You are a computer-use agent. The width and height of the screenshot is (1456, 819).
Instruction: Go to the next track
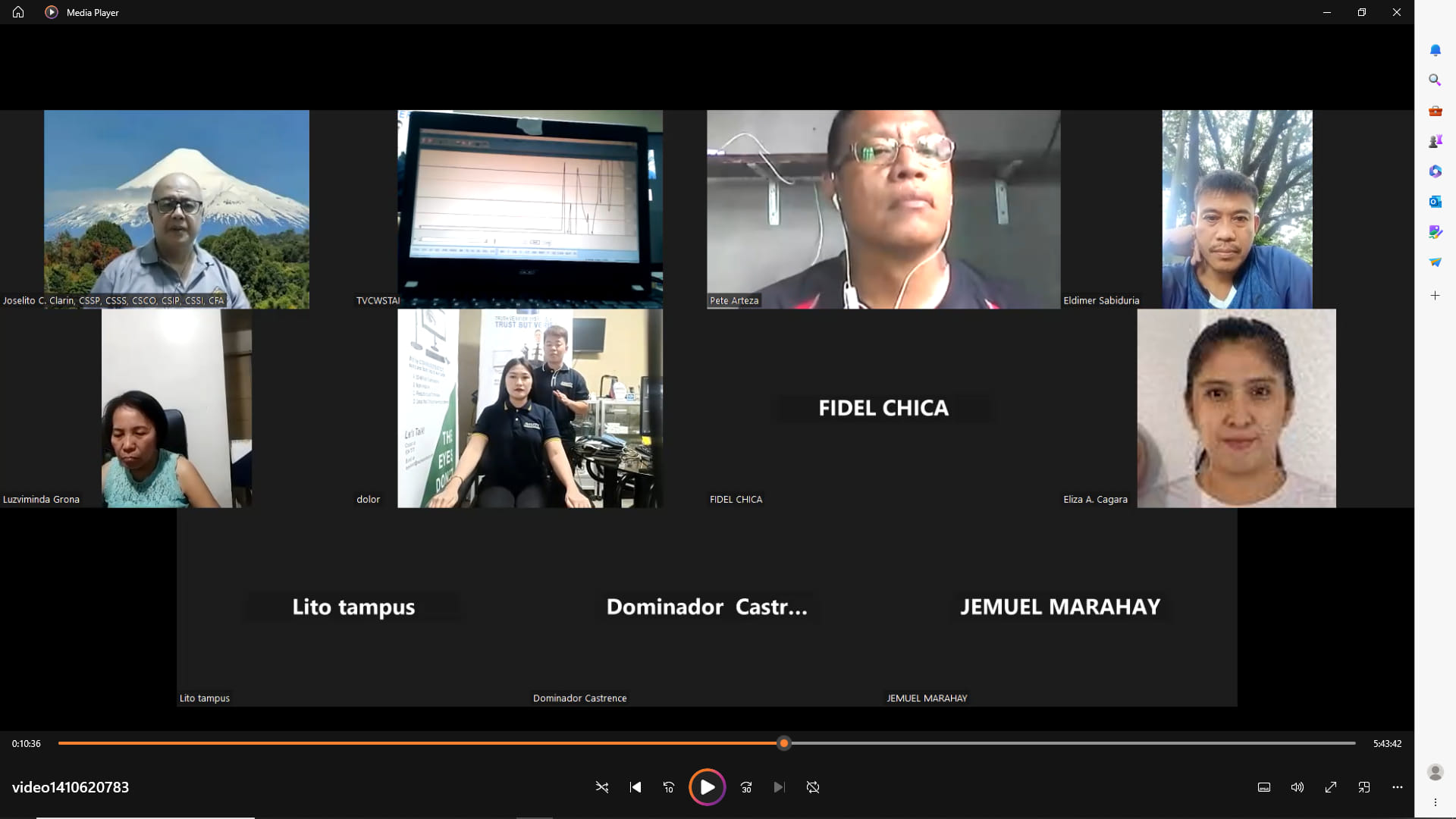coord(780,787)
